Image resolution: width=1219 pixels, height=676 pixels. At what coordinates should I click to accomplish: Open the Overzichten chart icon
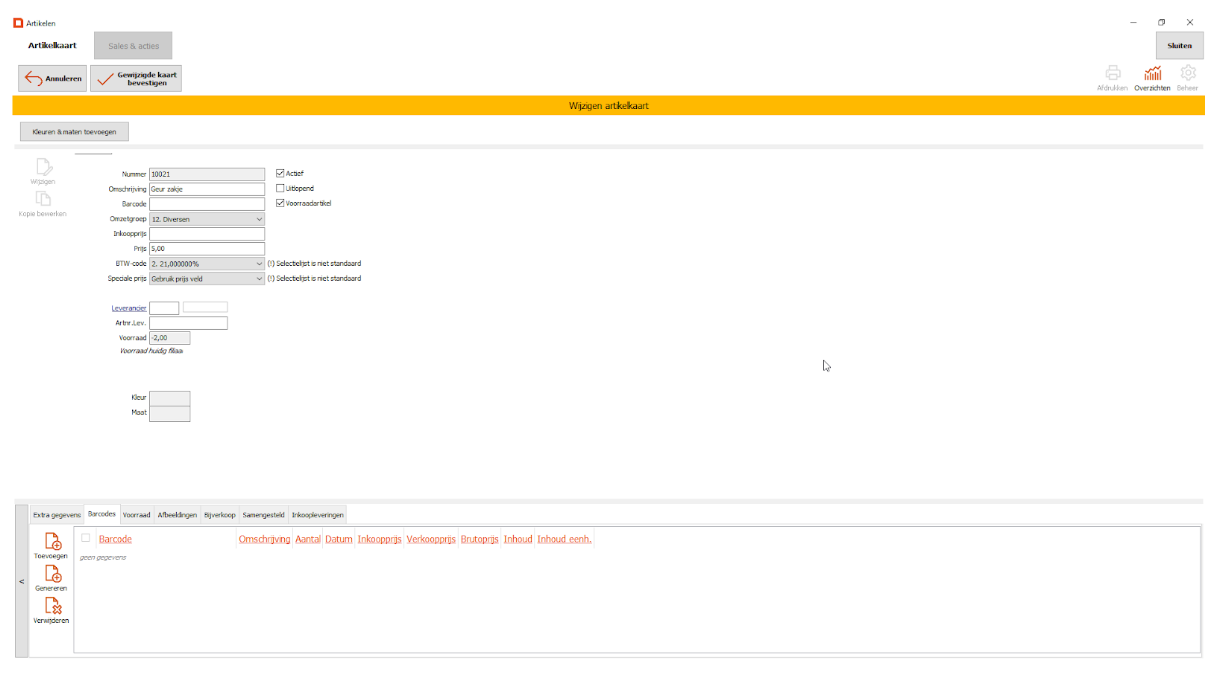(x=1152, y=74)
